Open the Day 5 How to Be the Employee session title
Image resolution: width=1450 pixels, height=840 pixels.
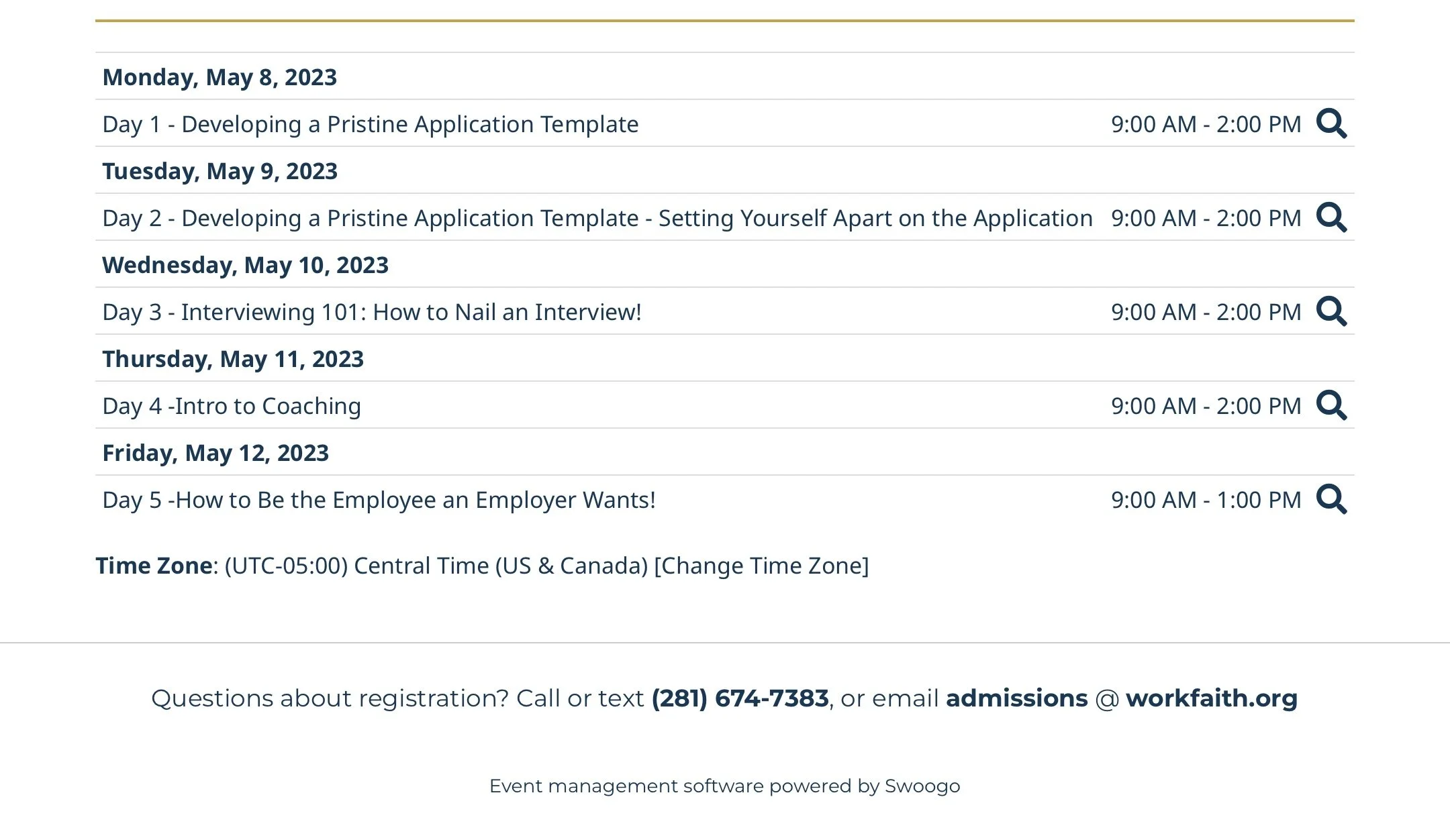pyautogui.click(x=379, y=500)
